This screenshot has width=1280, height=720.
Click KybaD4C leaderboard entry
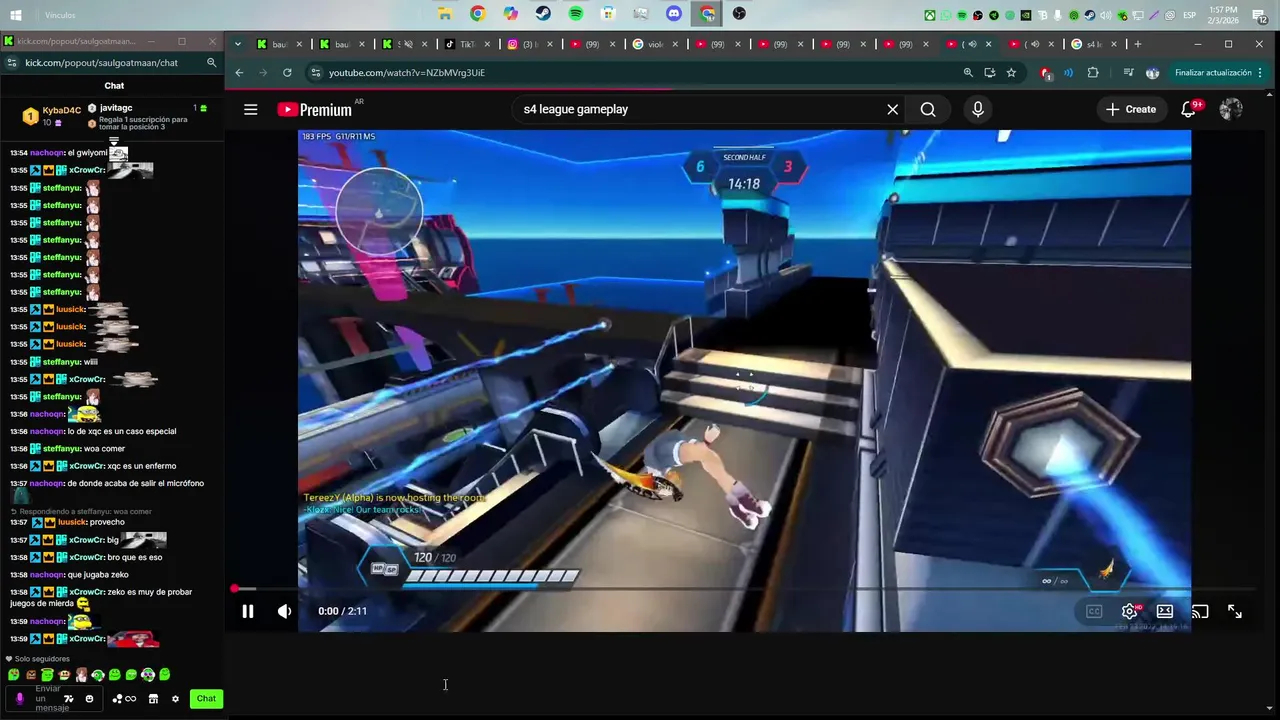[x=50, y=116]
